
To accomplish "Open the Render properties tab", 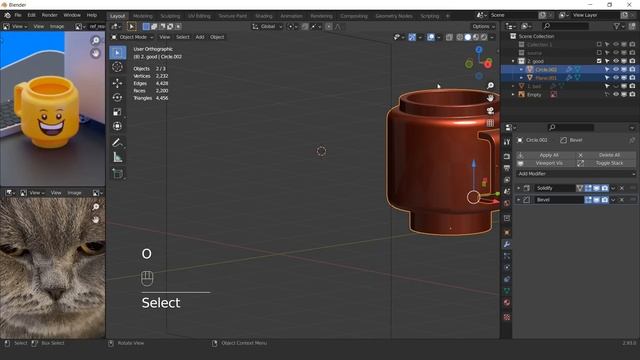I will pos(507,156).
